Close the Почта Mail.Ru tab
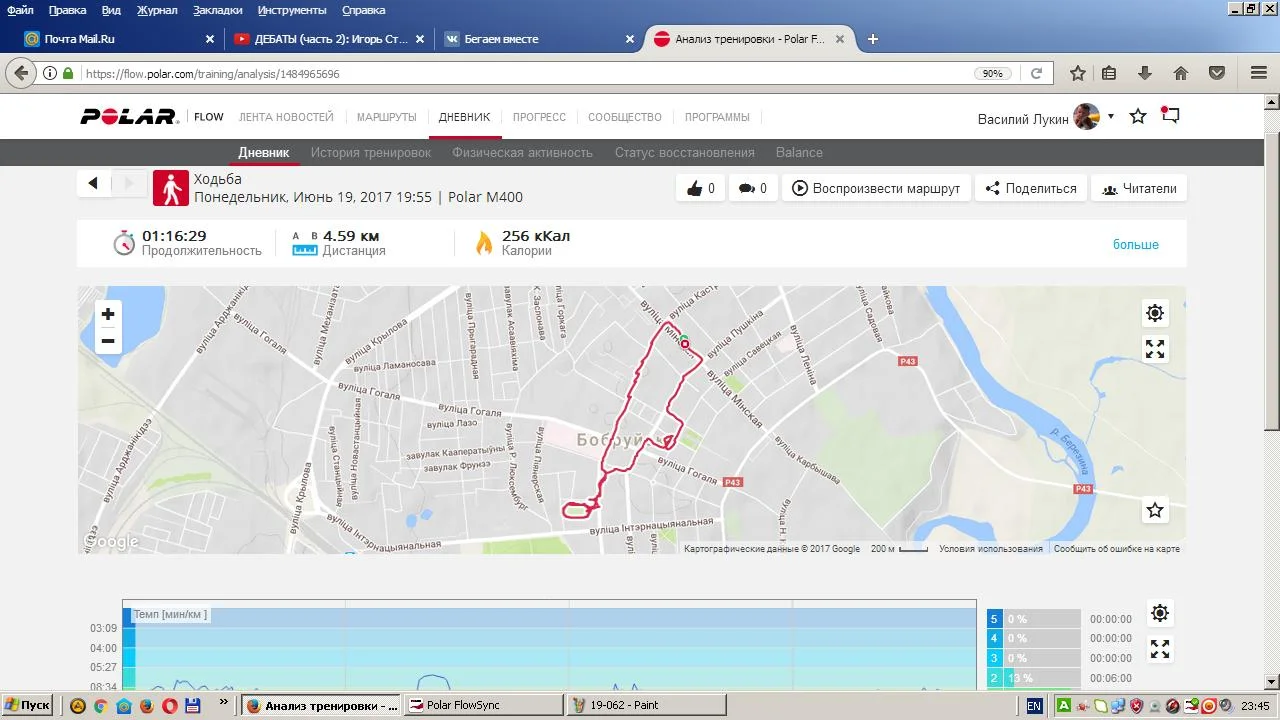Screen dimensions: 1280x720 (x=210, y=39)
